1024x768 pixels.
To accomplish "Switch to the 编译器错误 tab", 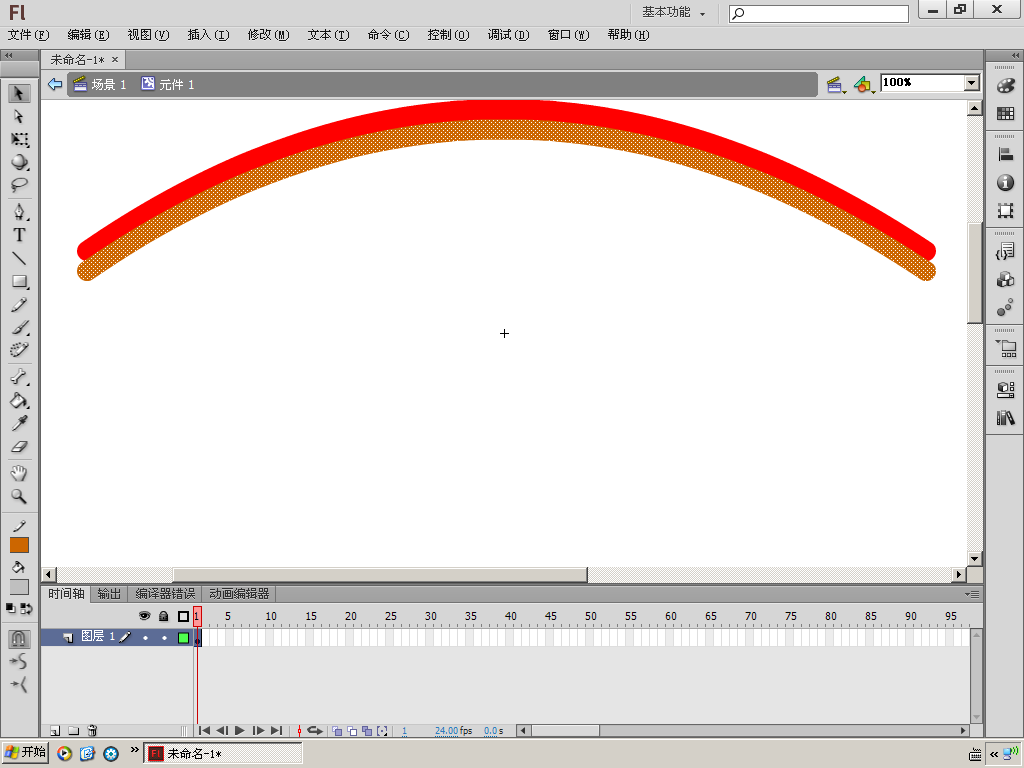I will point(165,594).
